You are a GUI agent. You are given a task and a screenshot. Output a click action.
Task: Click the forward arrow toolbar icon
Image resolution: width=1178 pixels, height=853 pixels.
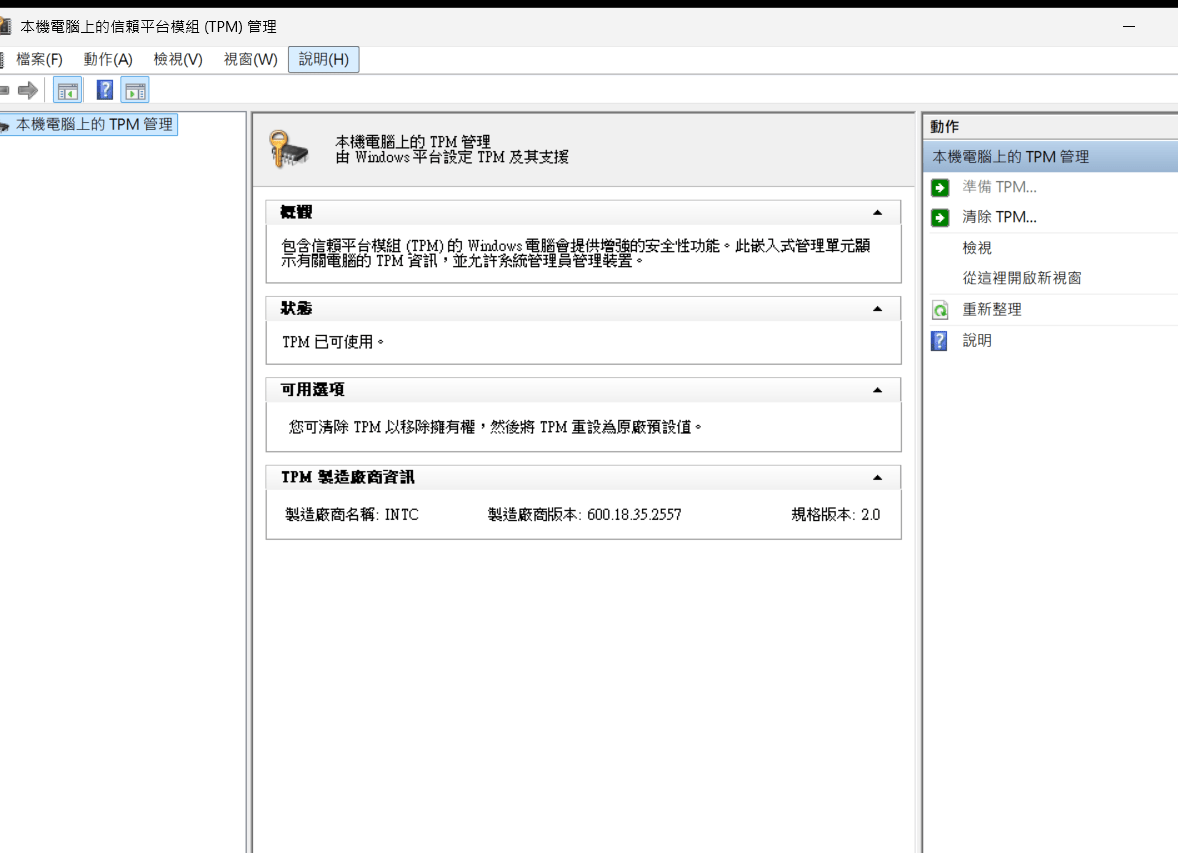pyautogui.click(x=28, y=91)
